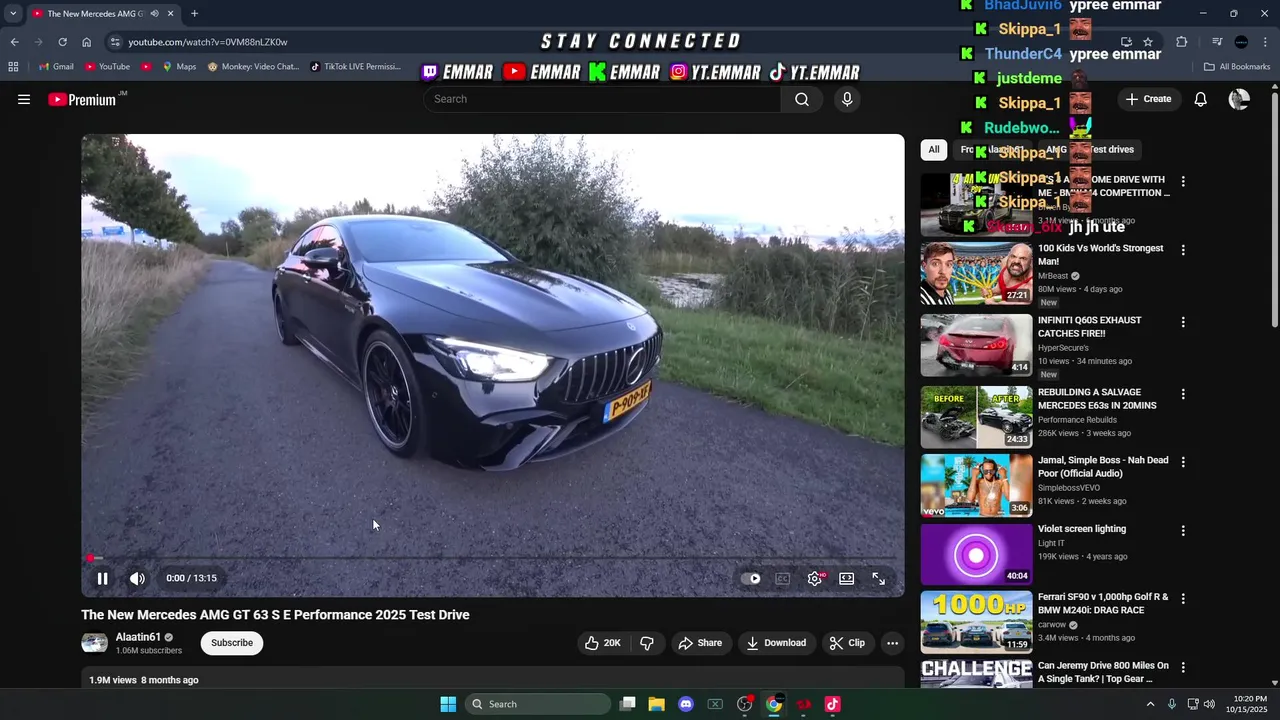Open options for REBUILDING A SALVAGE MERCEDES video
1280x720 pixels.
pyautogui.click(x=1183, y=394)
